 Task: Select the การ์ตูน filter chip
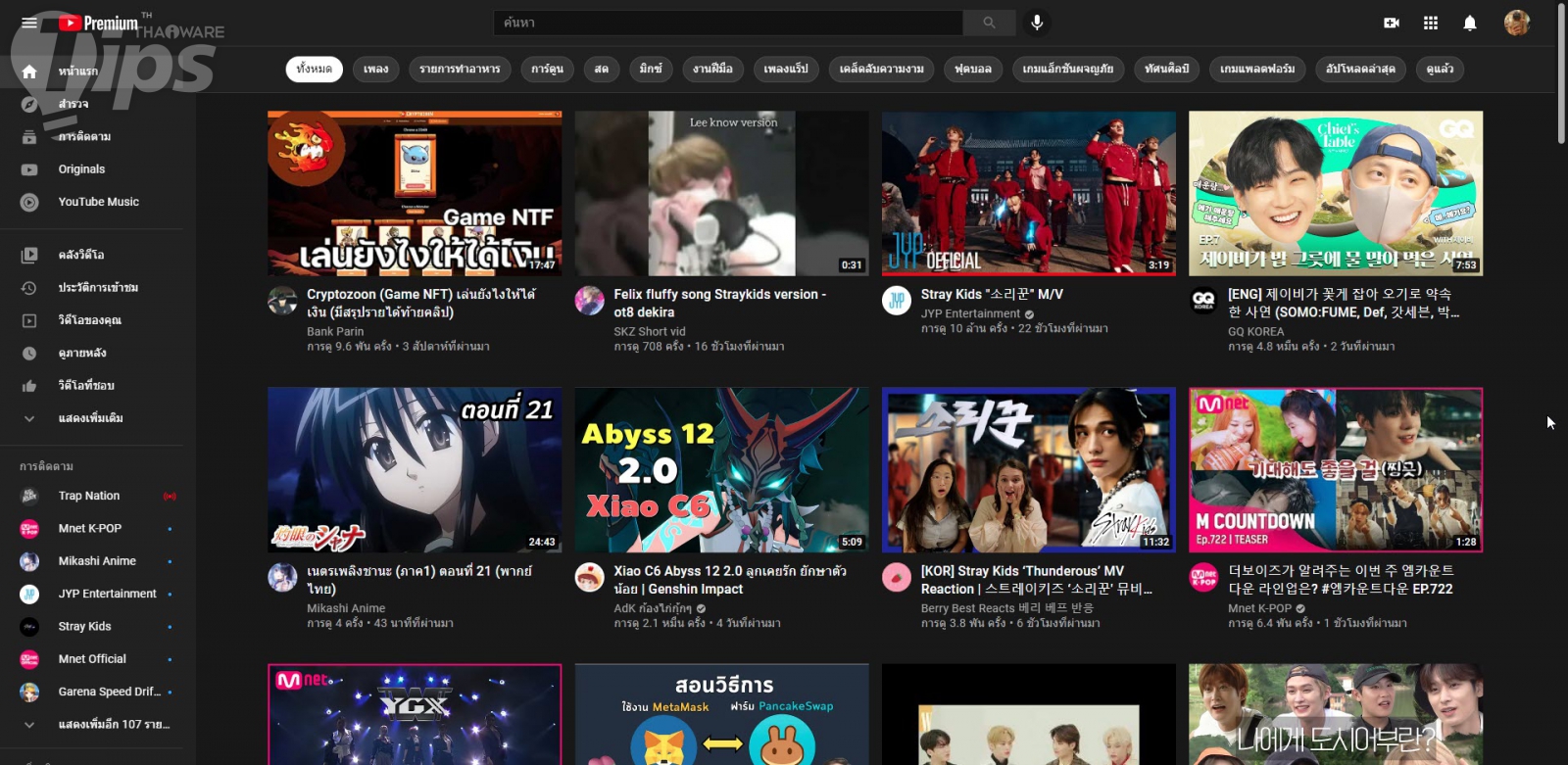tap(547, 69)
